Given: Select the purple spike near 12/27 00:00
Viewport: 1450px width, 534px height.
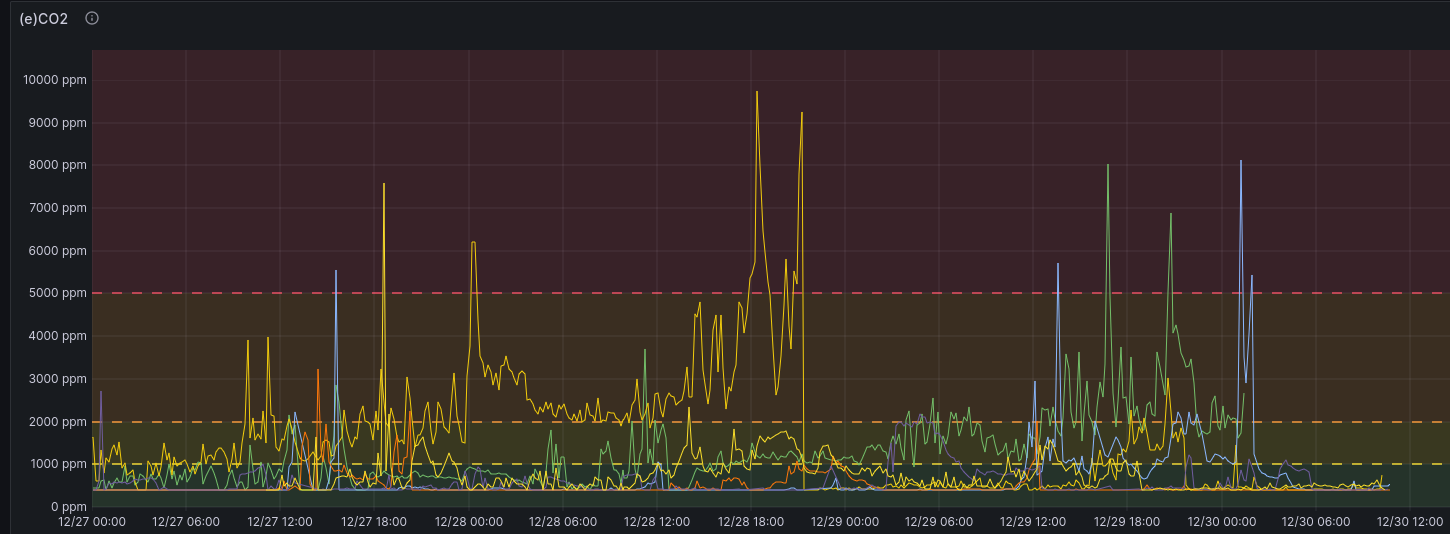Looking at the screenshot, I should click(101, 393).
